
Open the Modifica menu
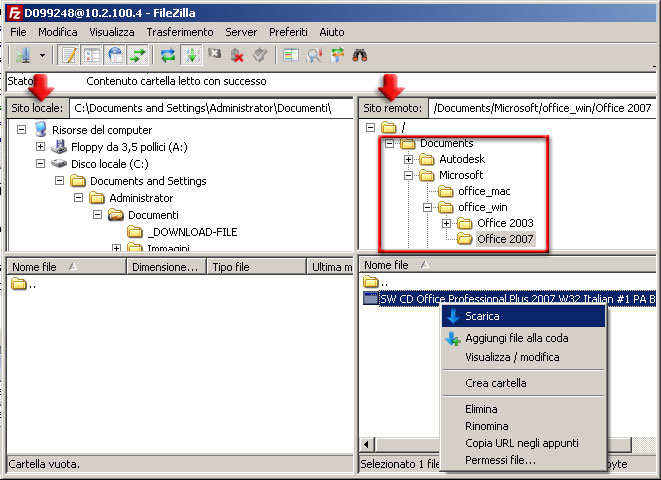(58, 32)
